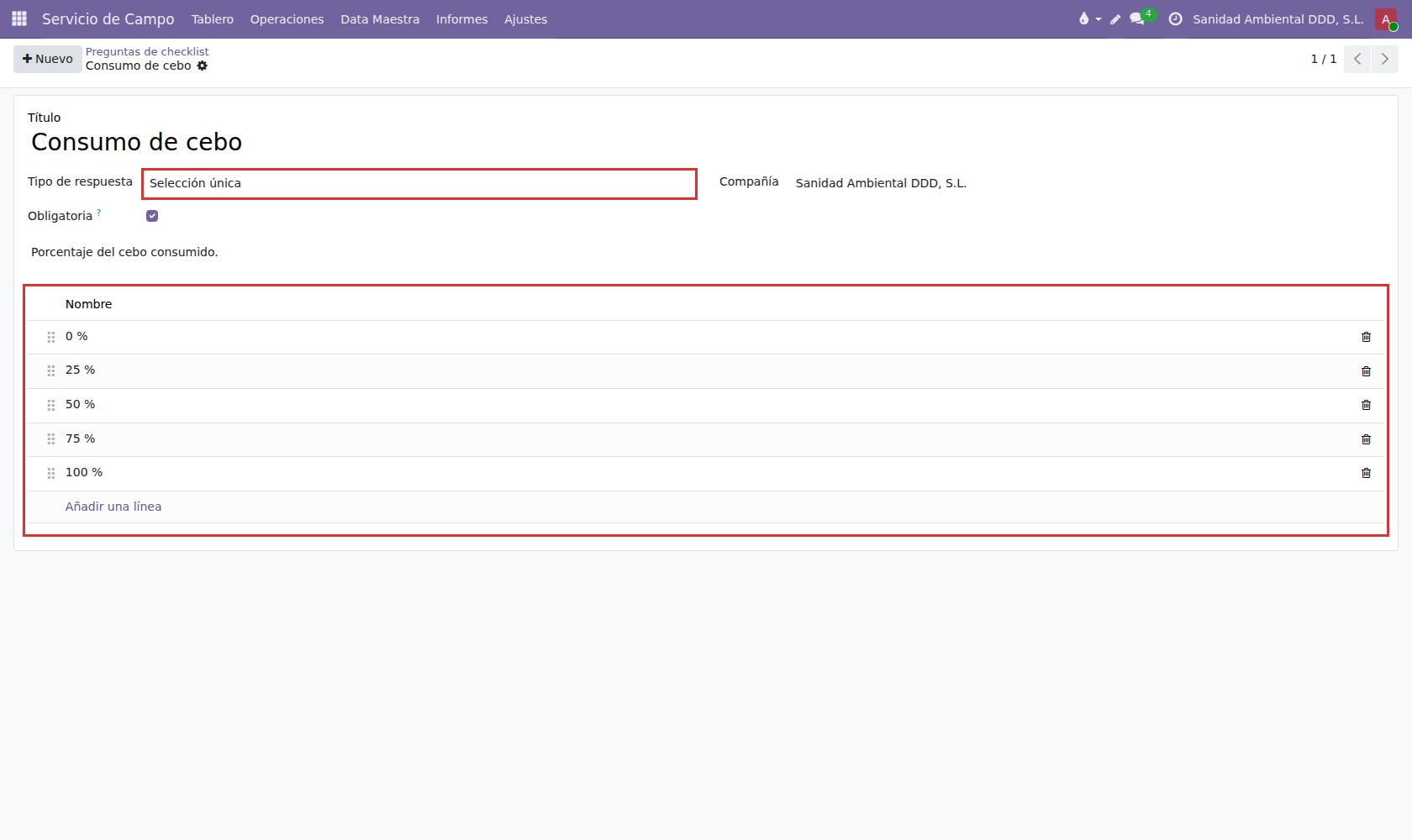Click the Nuevo button
This screenshot has width=1412, height=840.
48,59
